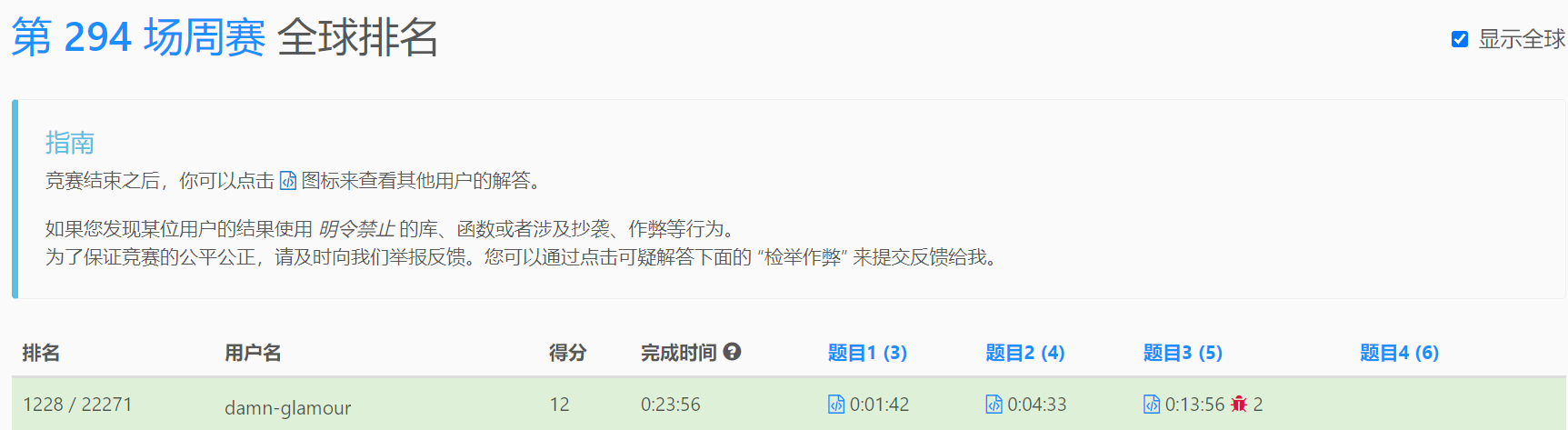Open 题目3 (5) problem link
Image resolution: width=1568 pixels, height=430 pixels.
click(x=1183, y=353)
